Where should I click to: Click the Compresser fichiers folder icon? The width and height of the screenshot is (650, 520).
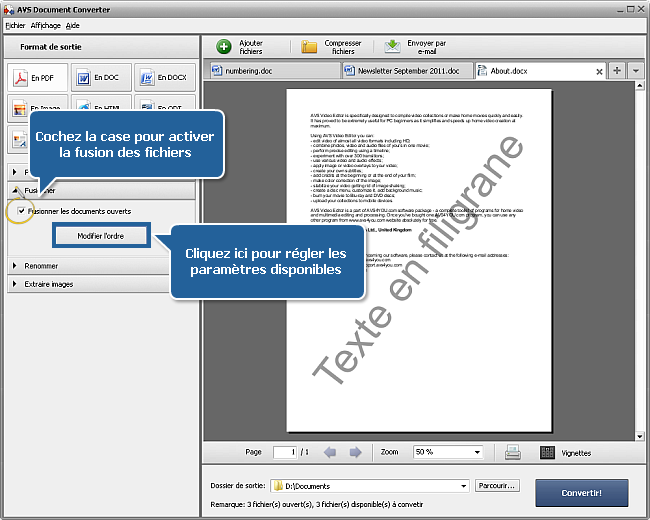point(309,47)
